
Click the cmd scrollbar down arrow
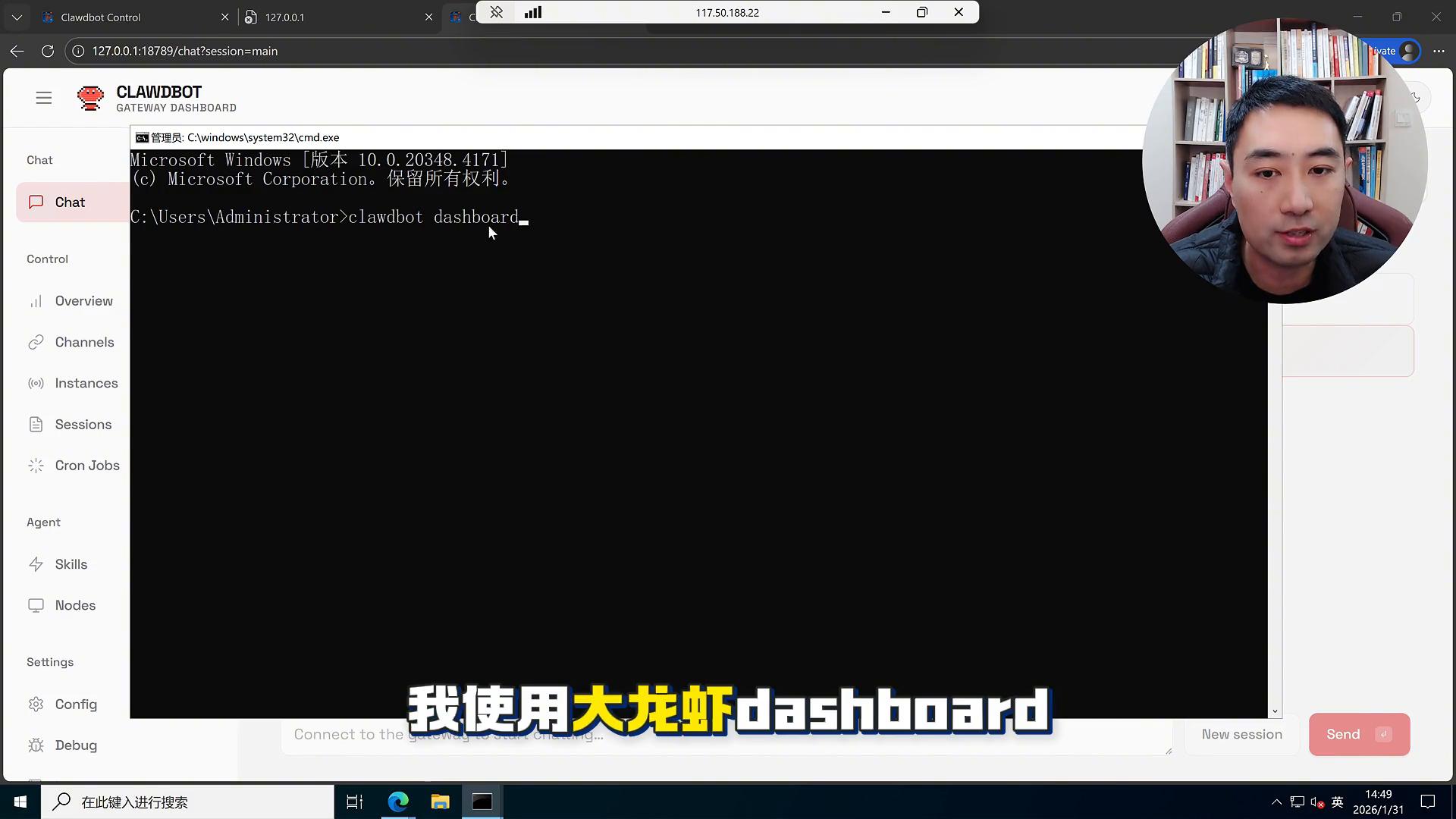click(1275, 711)
